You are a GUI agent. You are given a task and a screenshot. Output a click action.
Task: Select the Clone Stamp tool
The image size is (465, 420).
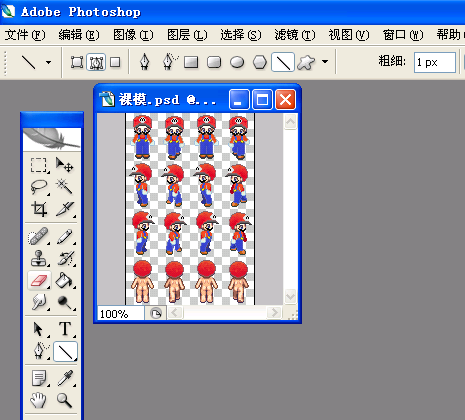pos(39,258)
